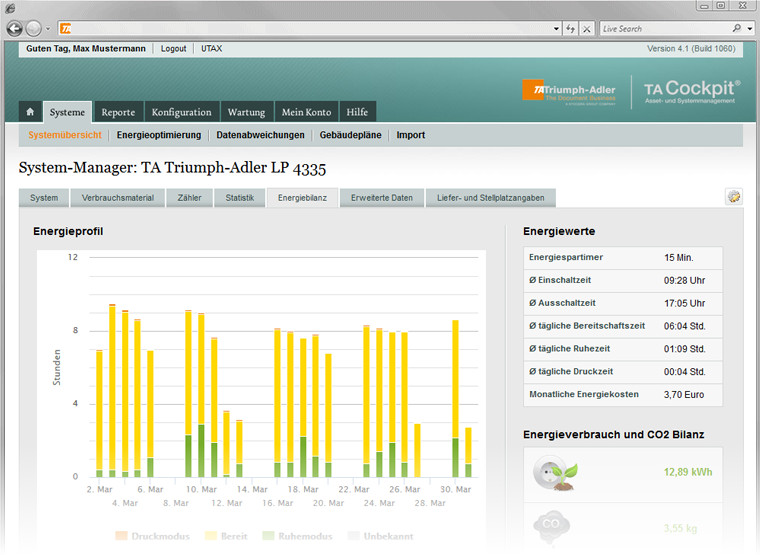Screen dimensions: 760x555
Task: Switch to the Statistik tab
Action: [x=239, y=198]
